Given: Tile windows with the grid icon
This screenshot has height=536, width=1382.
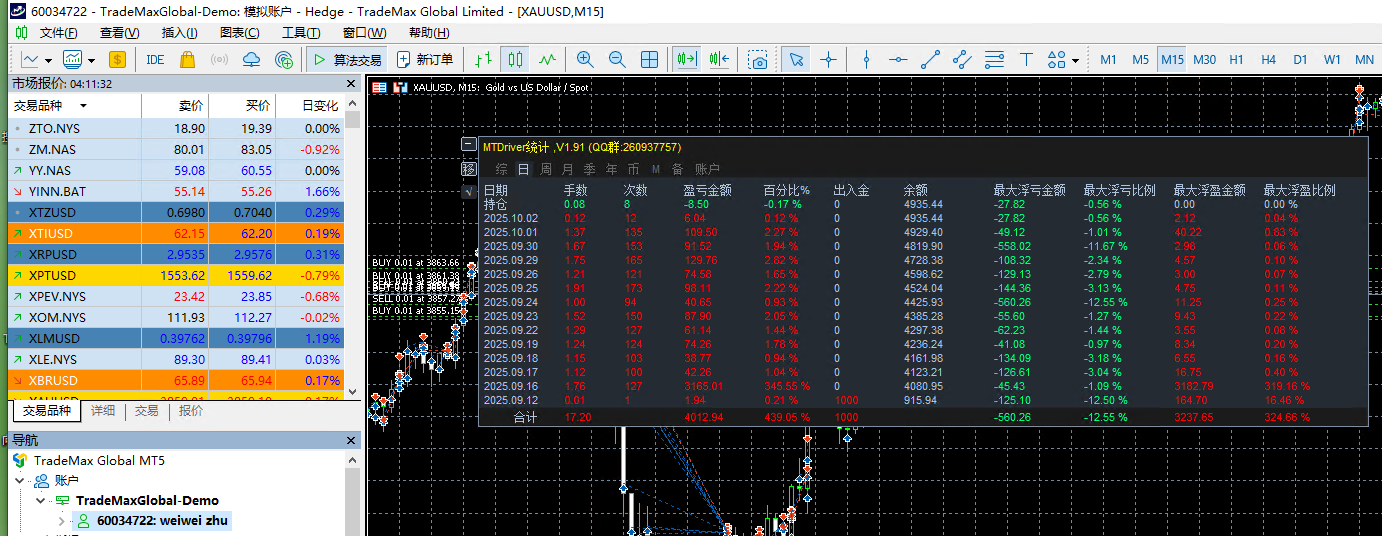Looking at the screenshot, I should (649, 60).
